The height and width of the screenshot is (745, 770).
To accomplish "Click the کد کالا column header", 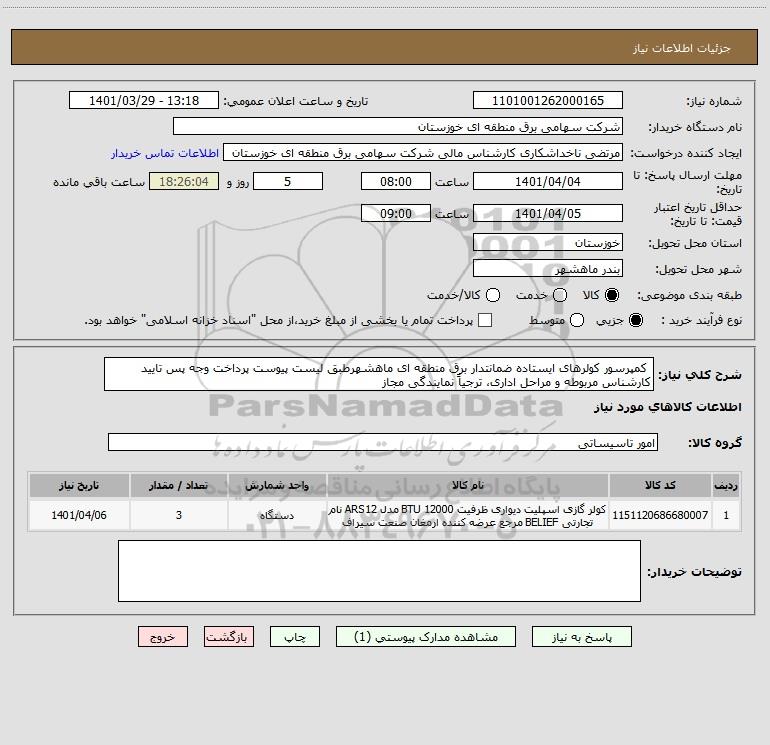I will point(660,485).
